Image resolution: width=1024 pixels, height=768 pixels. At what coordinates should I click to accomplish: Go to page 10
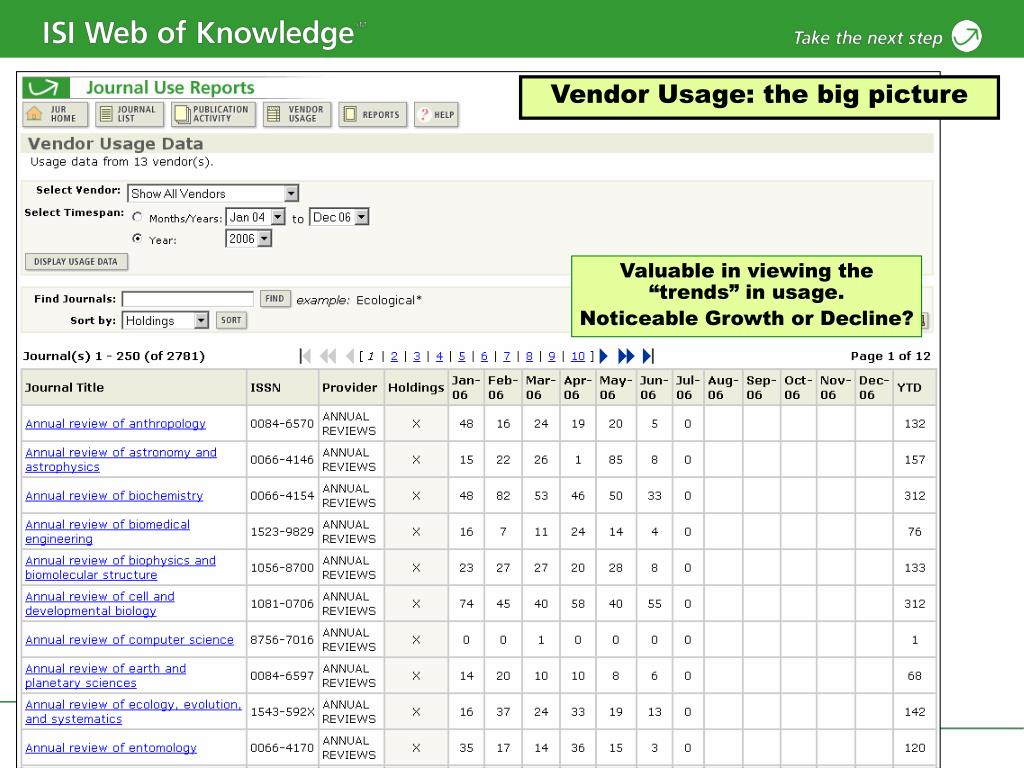point(578,356)
